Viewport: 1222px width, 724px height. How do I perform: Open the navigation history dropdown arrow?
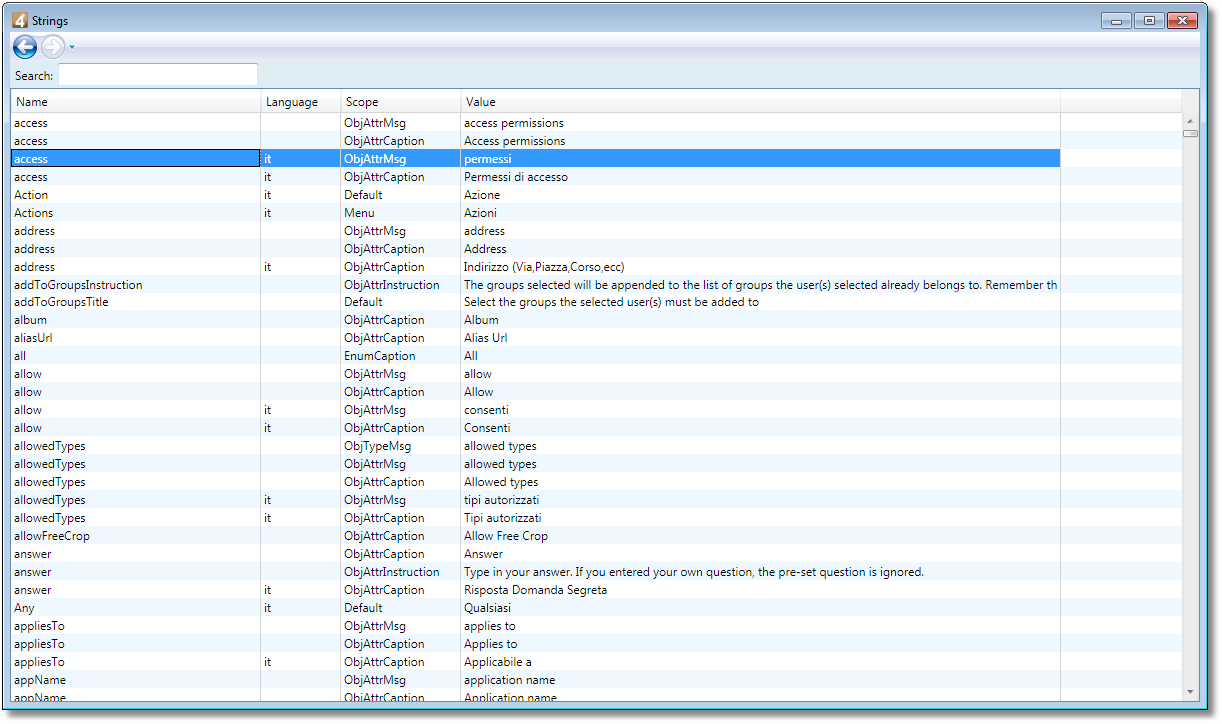(x=72, y=47)
